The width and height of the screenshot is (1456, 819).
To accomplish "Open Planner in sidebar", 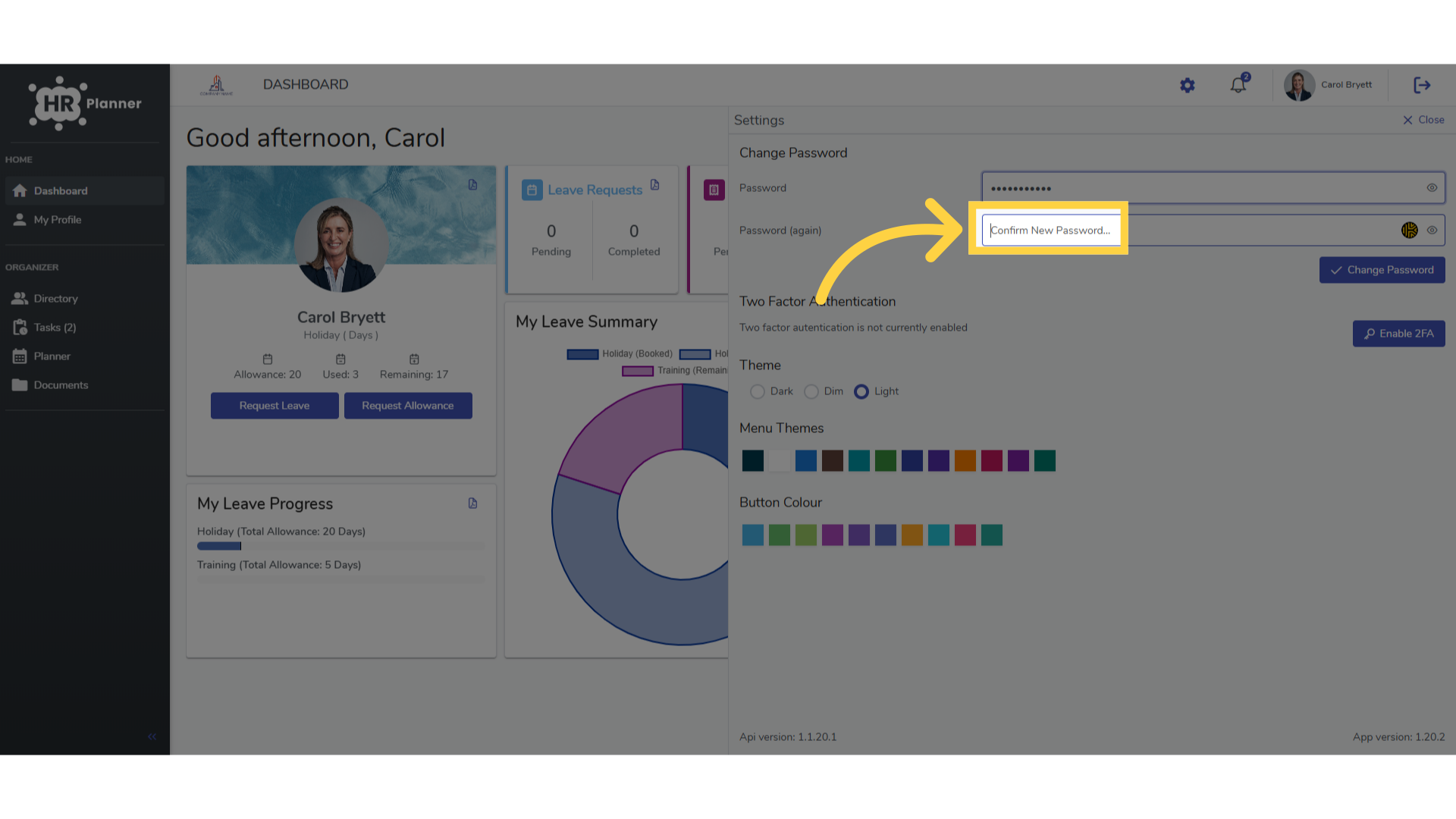I will coord(84,356).
